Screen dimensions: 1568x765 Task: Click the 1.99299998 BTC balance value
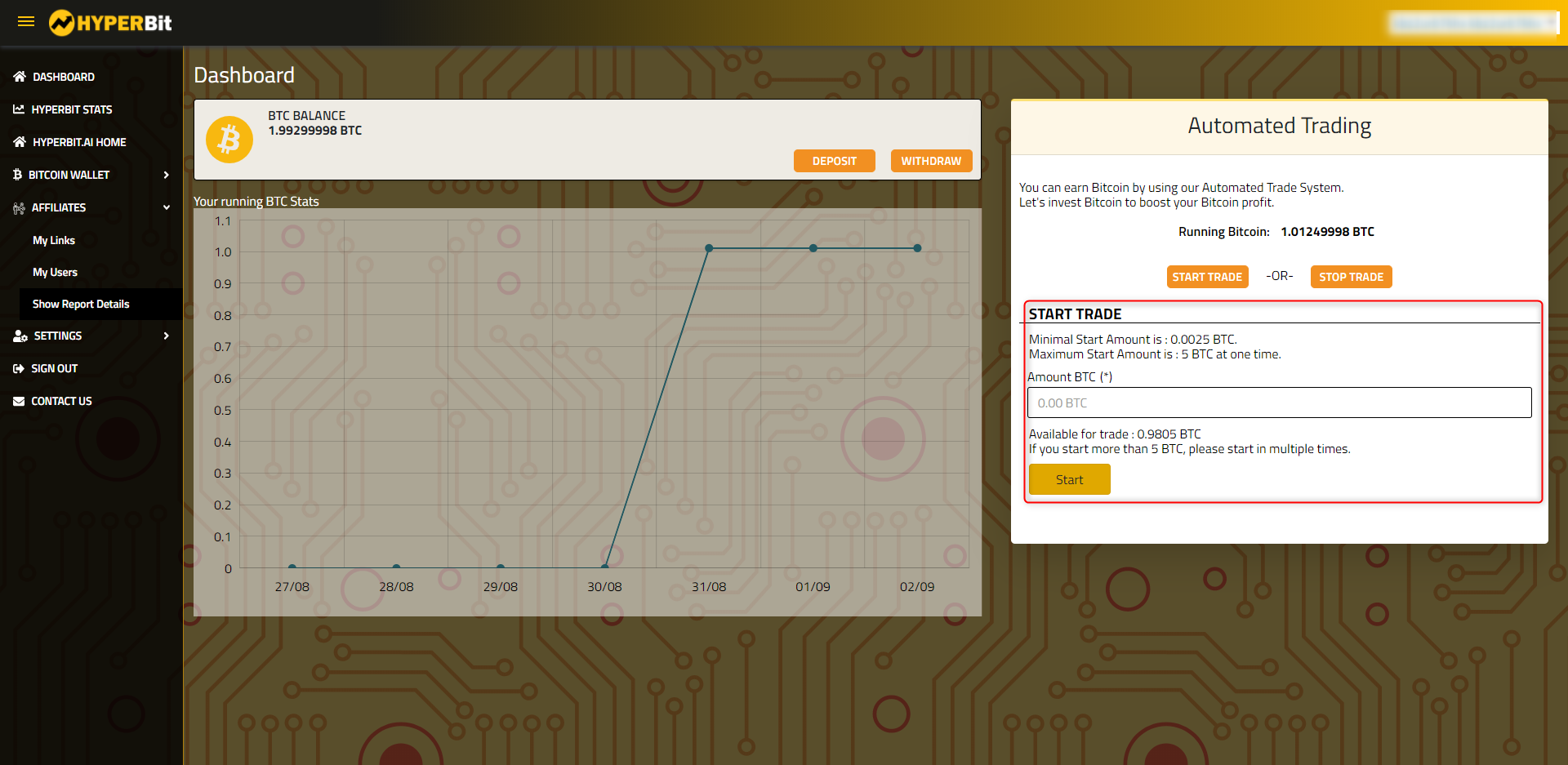click(315, 131)
